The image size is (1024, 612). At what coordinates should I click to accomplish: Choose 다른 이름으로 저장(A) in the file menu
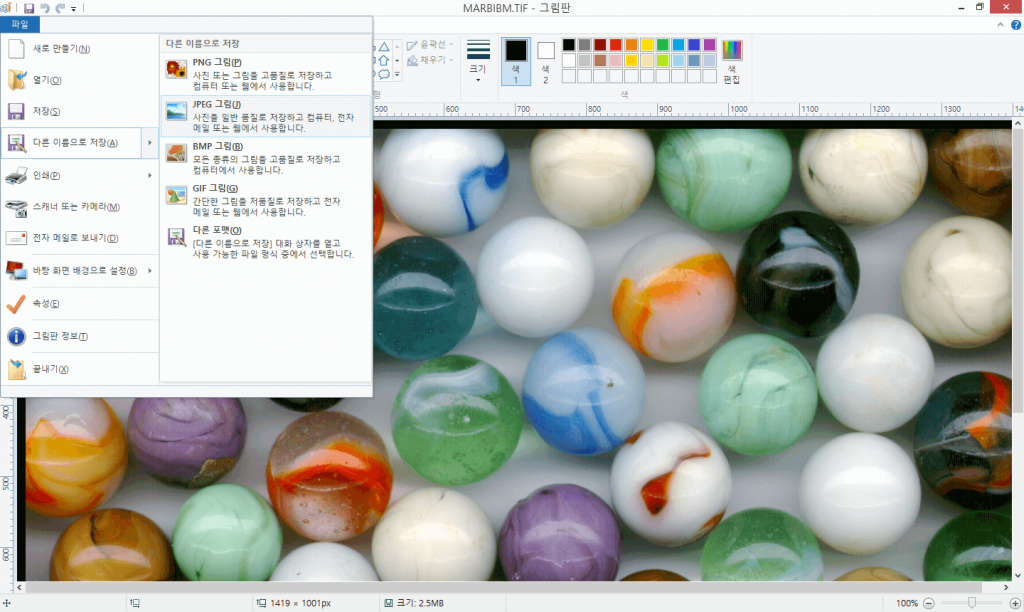(x=71, y=142)
